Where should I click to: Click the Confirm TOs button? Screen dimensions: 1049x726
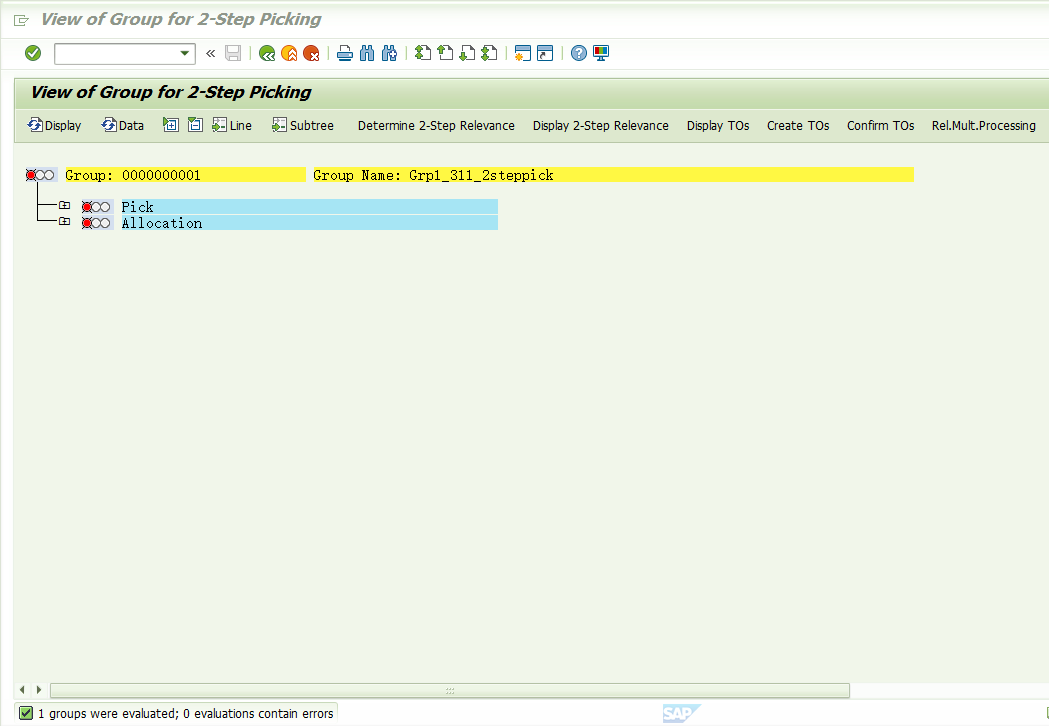pyautogui.click(x=879, y=125)
